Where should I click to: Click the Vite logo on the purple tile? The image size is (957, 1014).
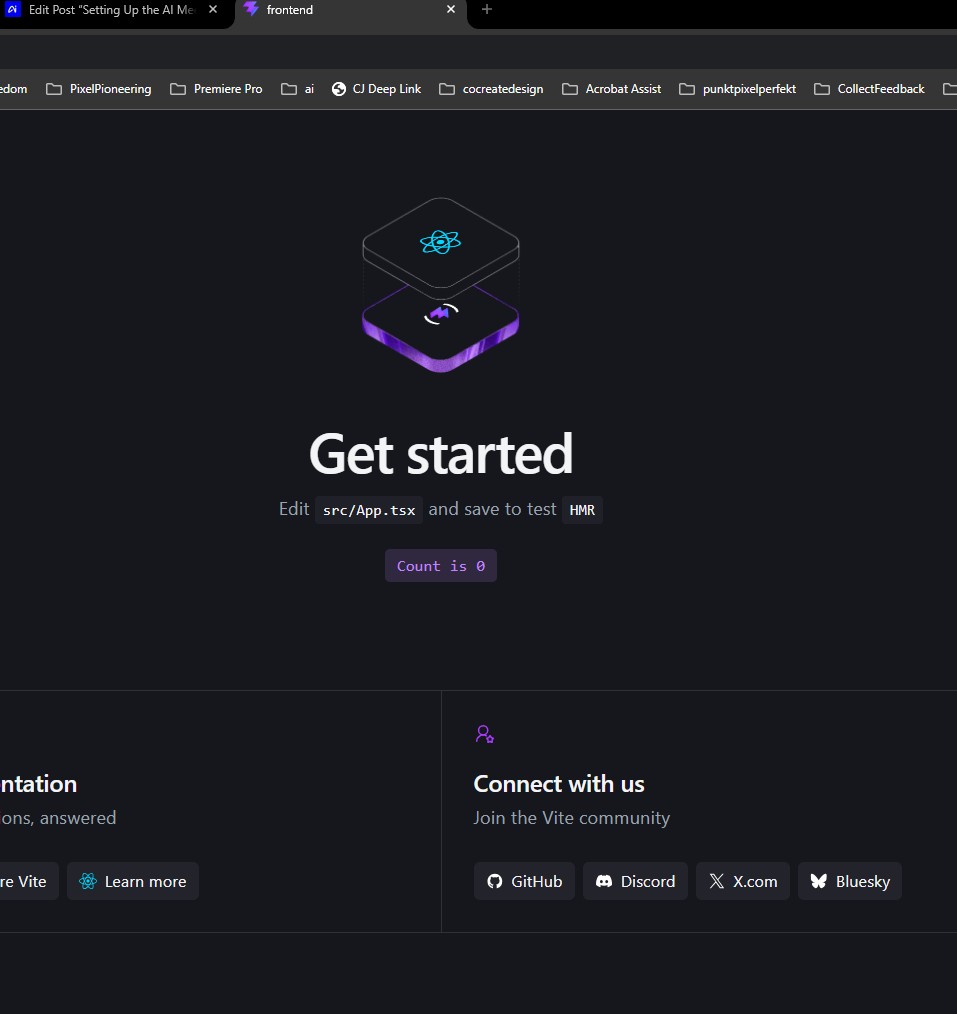tap(441, 314)
